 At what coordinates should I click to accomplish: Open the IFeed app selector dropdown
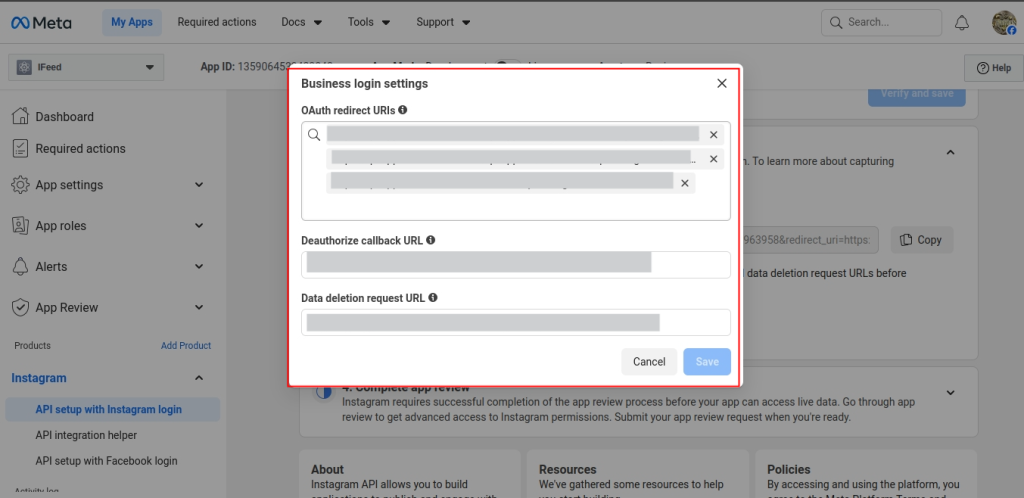tap(86, 67)
